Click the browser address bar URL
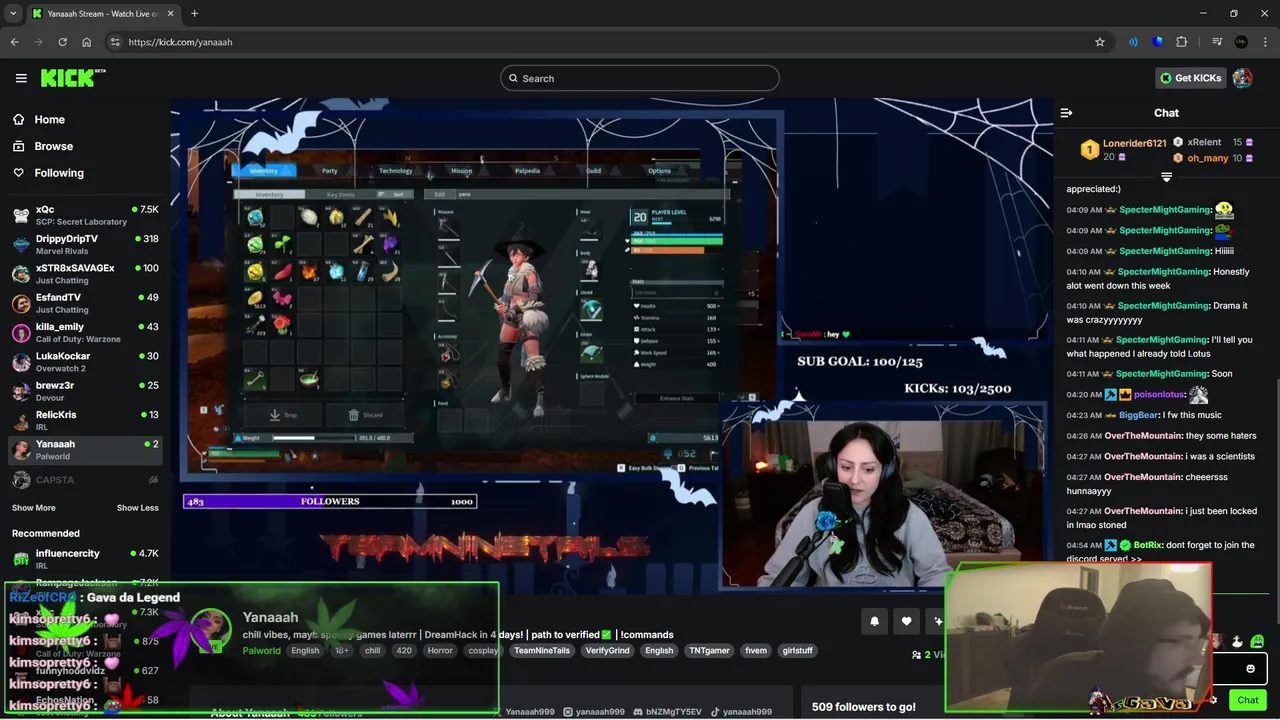The width and height of the screenshot is (1280, 720). [x=180, y=42]
